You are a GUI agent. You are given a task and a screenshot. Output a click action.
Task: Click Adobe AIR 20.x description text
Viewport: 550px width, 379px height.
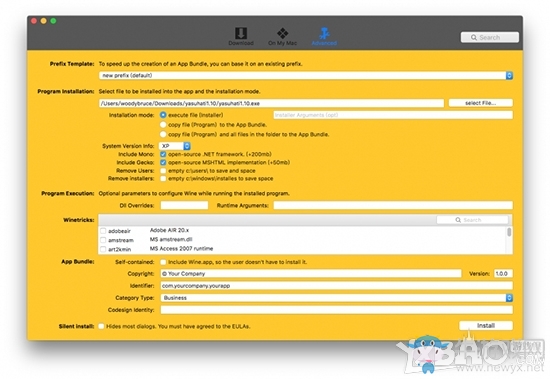(x=169, y=230)
